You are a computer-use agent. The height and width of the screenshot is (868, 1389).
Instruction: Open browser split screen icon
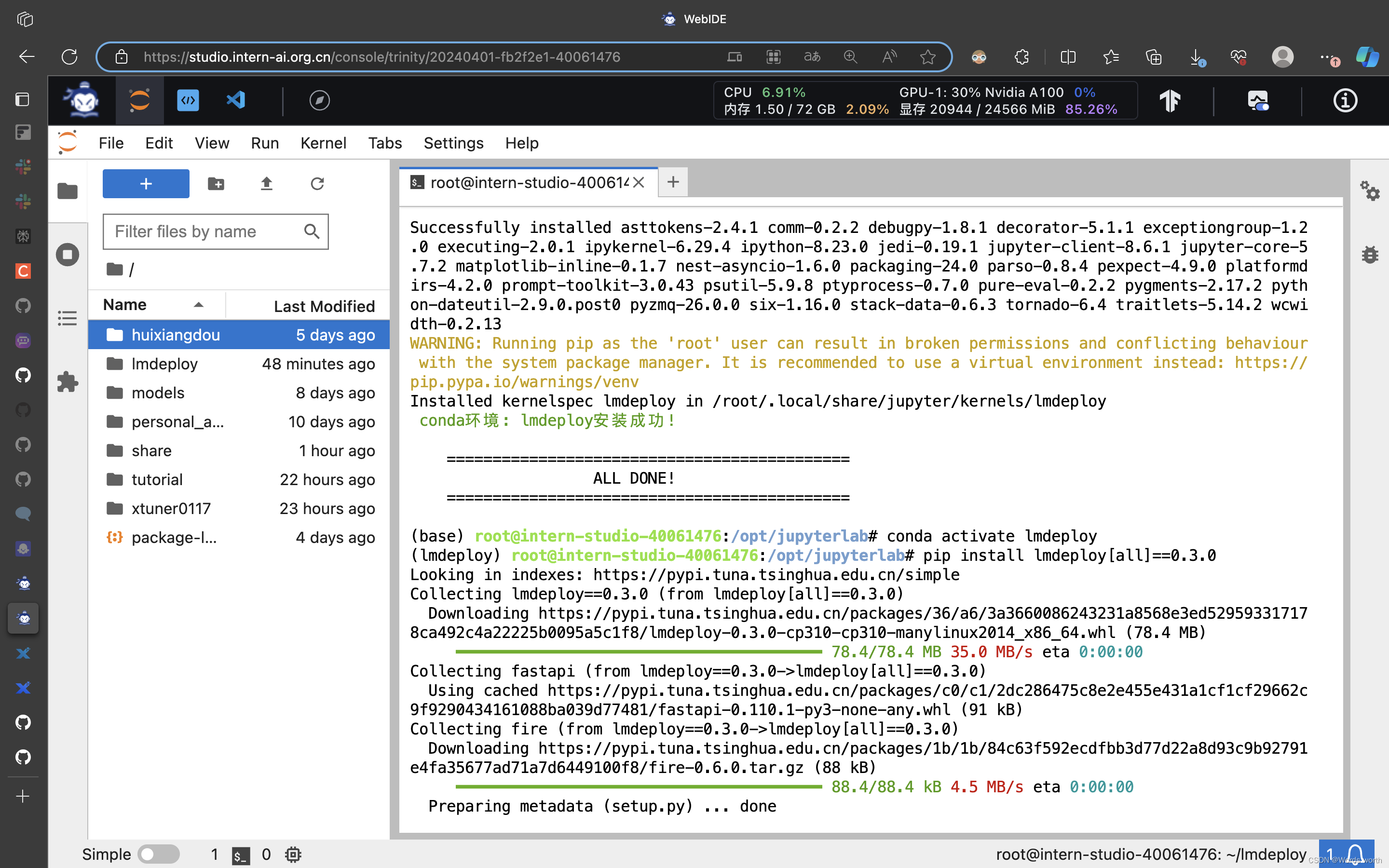[1068, 57]
